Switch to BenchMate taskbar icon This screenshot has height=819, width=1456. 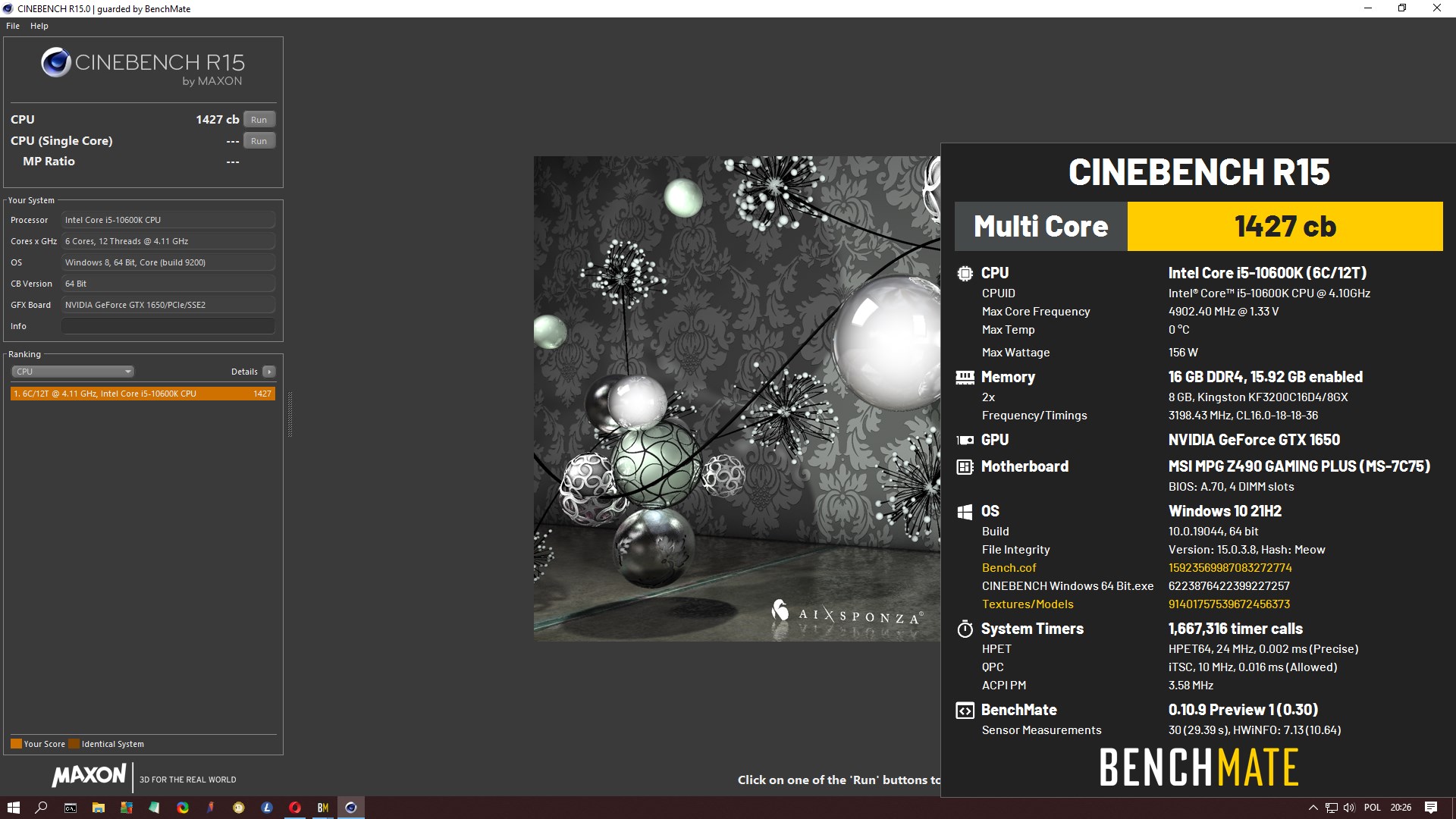tap(323, 808)
